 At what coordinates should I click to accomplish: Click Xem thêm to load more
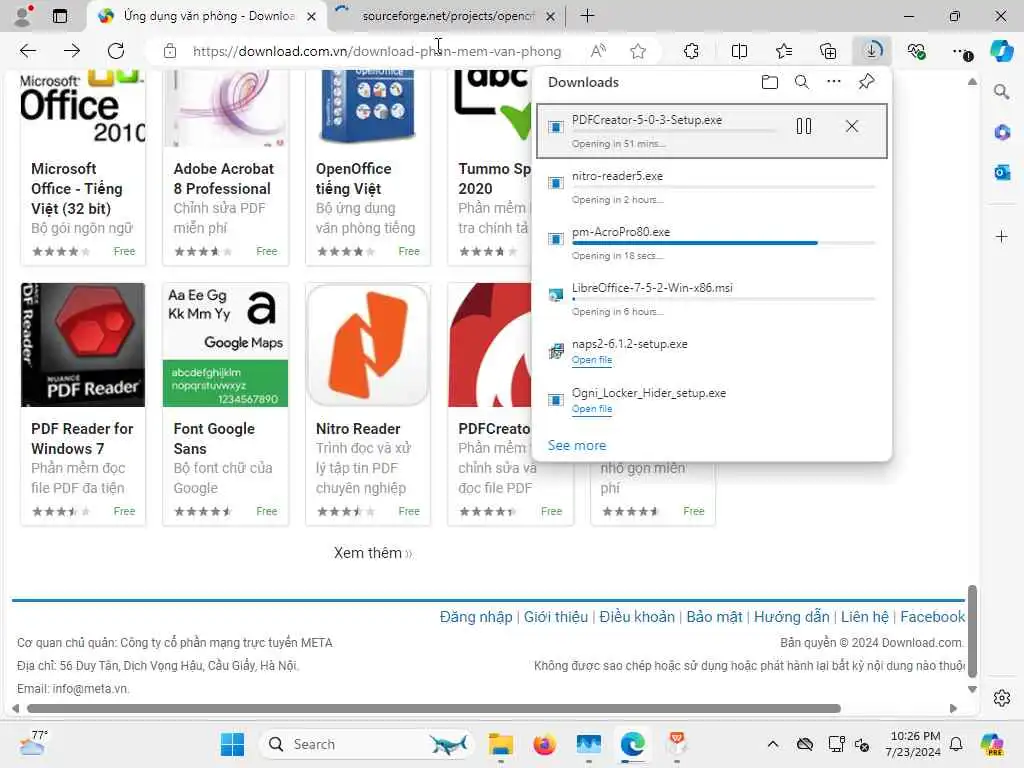373,552
